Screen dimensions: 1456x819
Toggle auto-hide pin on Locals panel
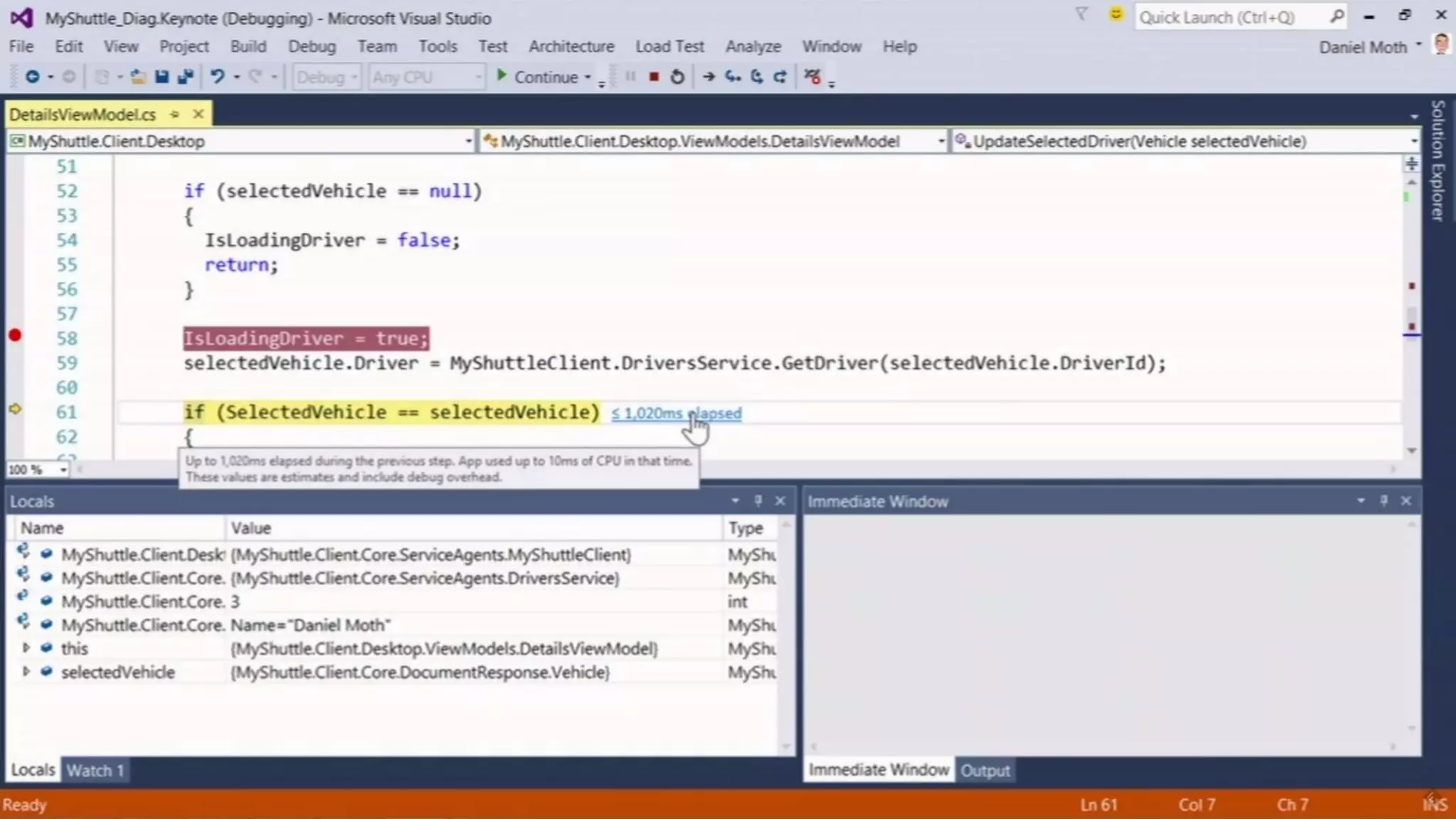tap(758, 501)
